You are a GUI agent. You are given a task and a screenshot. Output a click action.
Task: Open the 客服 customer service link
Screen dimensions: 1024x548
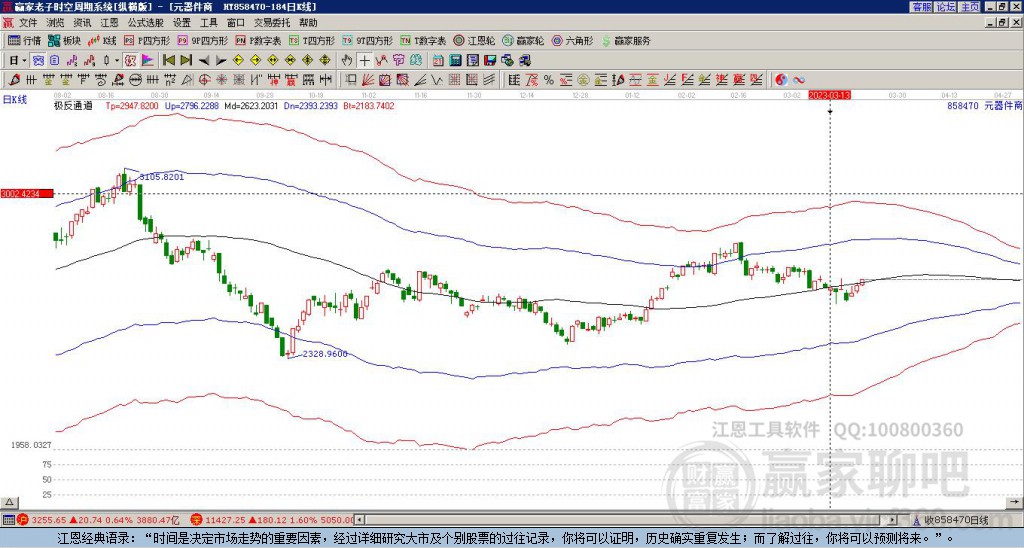(921, 6)
